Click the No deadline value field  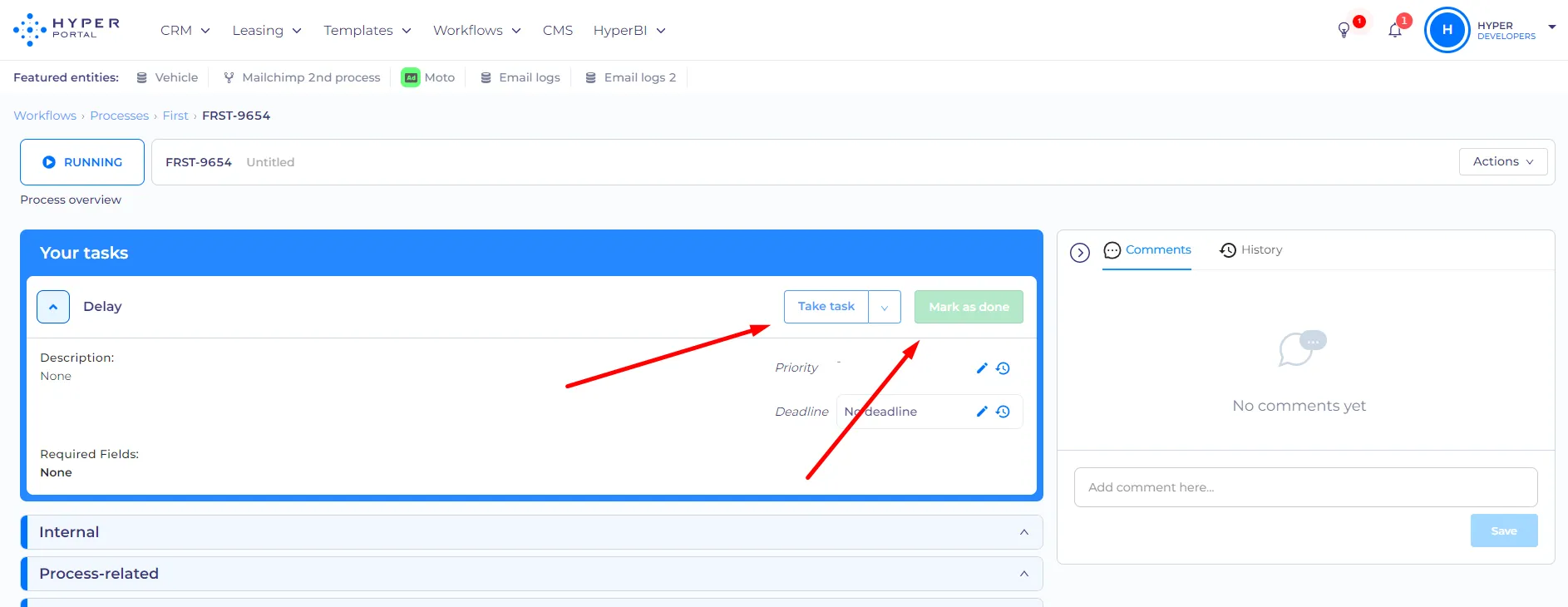tap(929, 412)
